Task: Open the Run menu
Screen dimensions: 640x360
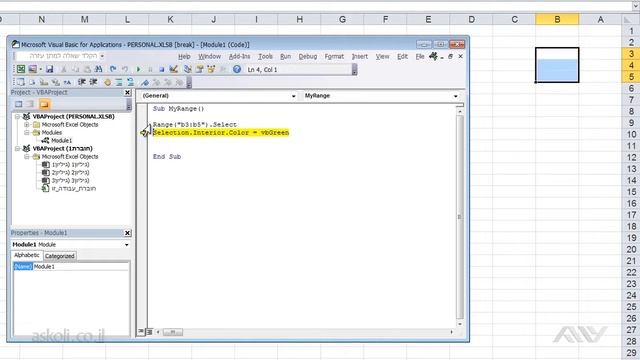Action: pyautogui.click(x=285, y=56)
